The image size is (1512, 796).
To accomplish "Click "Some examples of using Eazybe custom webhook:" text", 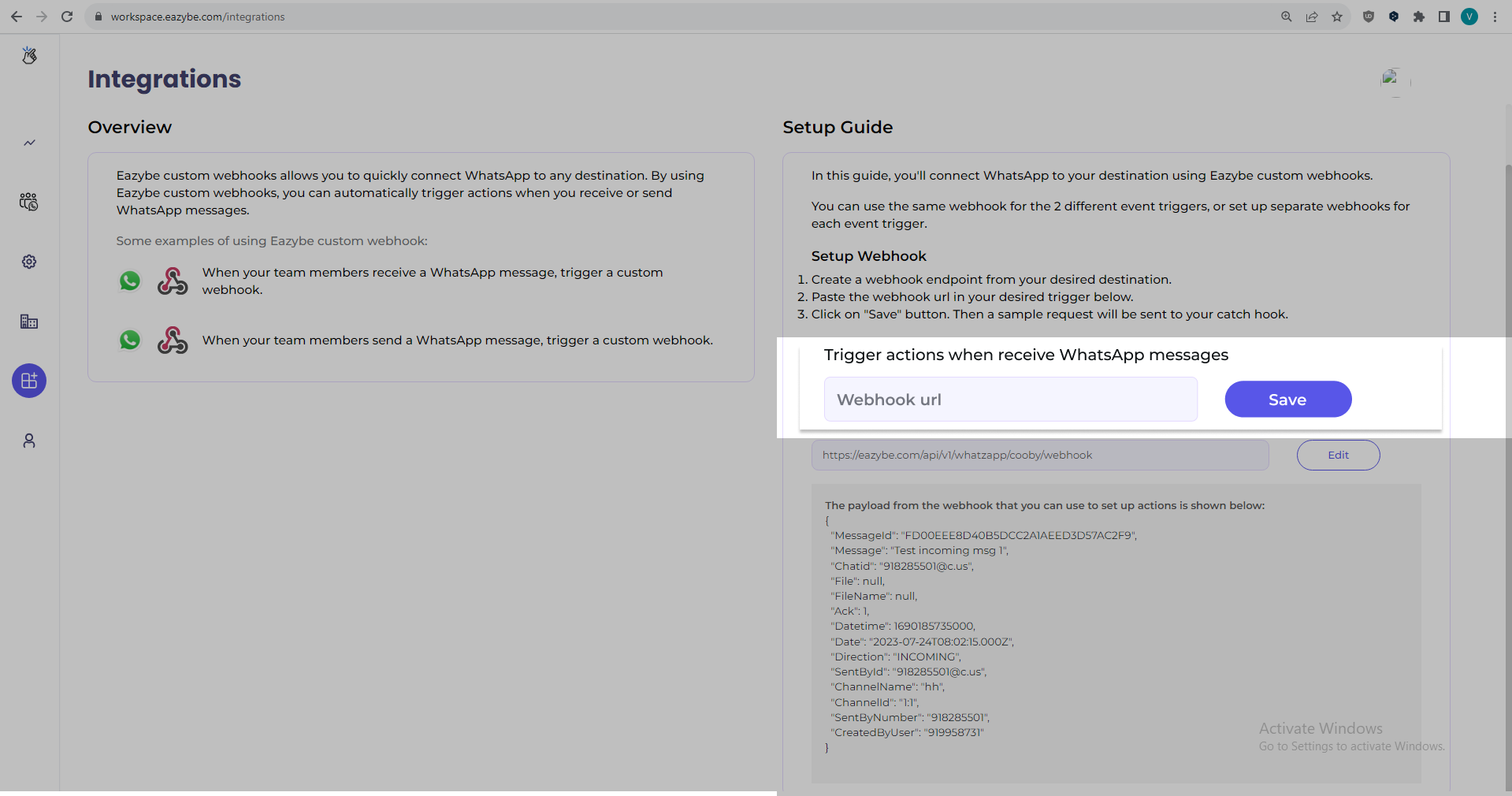I will coord(272,241).
